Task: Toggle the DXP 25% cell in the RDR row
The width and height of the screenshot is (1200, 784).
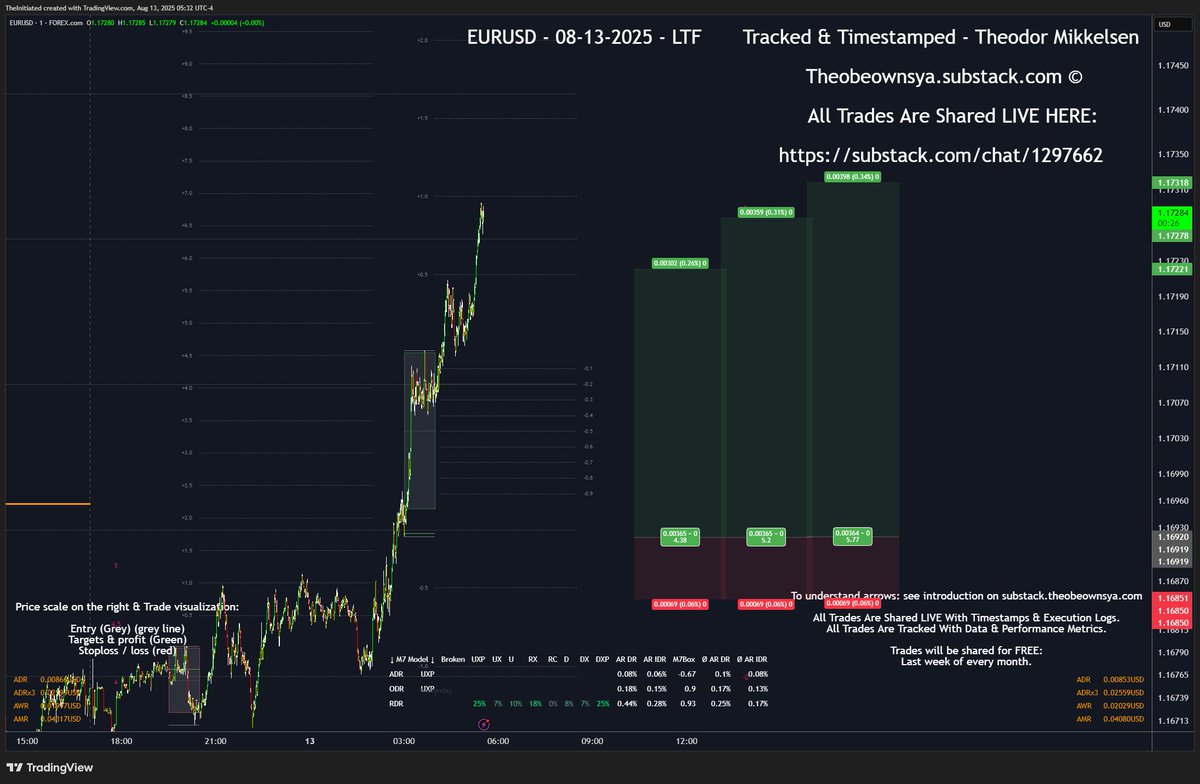Action: click(x=602, y=703)
